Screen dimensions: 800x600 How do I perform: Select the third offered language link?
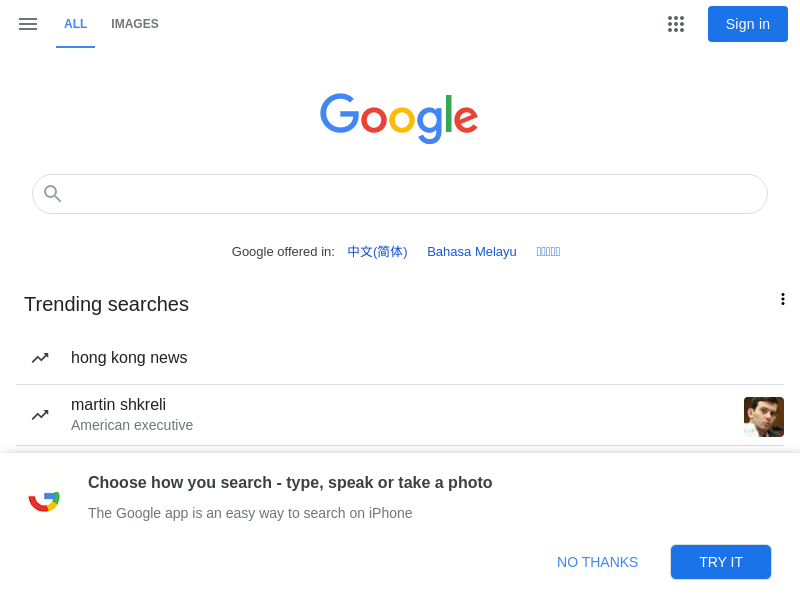point(548,252)
